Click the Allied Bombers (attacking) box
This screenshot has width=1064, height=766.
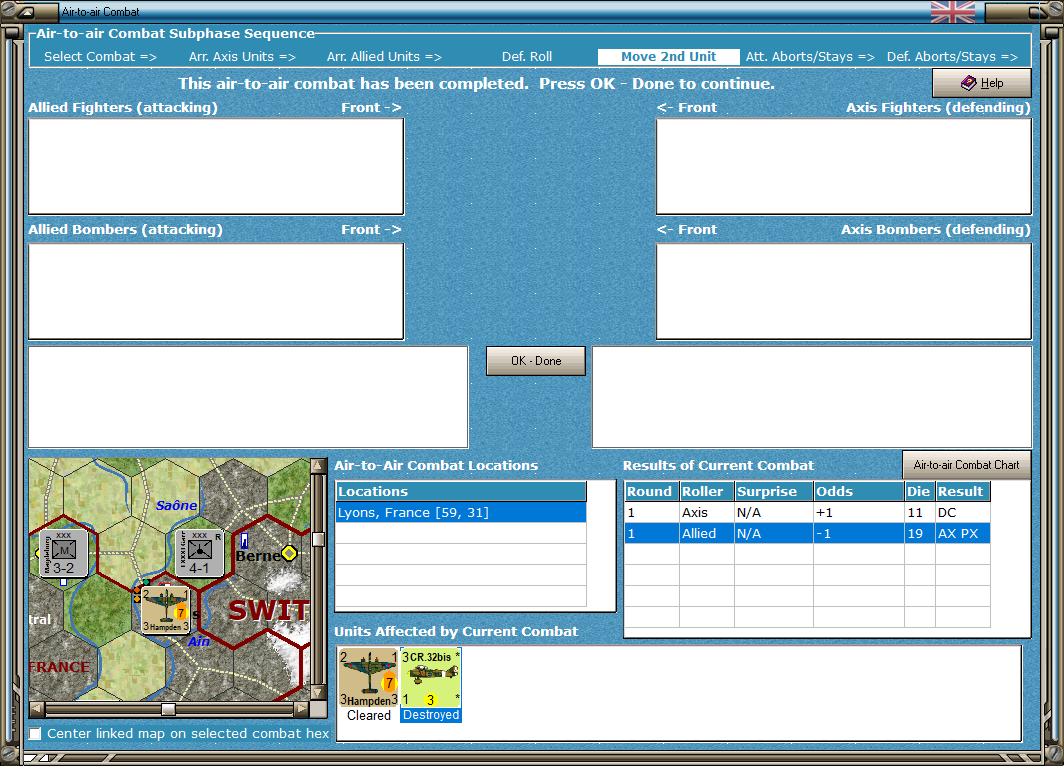[x=216, y=291]
